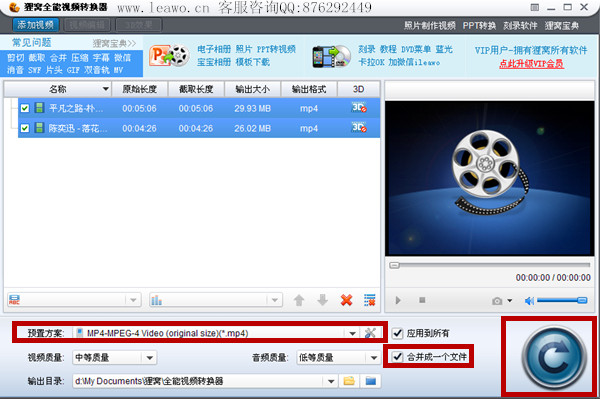This screenshot has width=600, height=399.
Task: Click the 3D icon for 平凡之路 row
Action: click(359, 108)
